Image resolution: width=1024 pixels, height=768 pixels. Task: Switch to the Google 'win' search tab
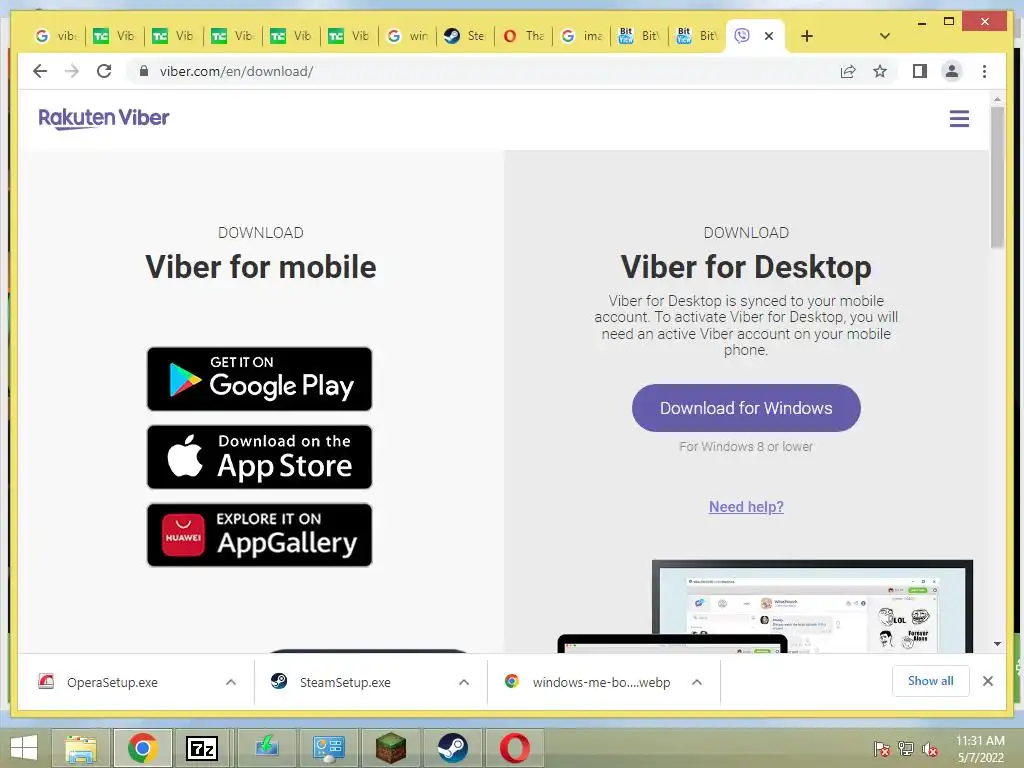tap(408, 36)
